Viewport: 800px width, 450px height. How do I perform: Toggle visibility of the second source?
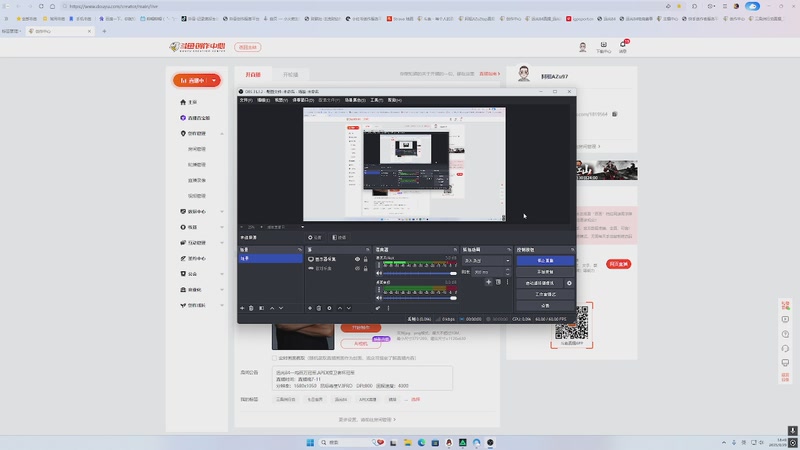(x=357, y=268)
